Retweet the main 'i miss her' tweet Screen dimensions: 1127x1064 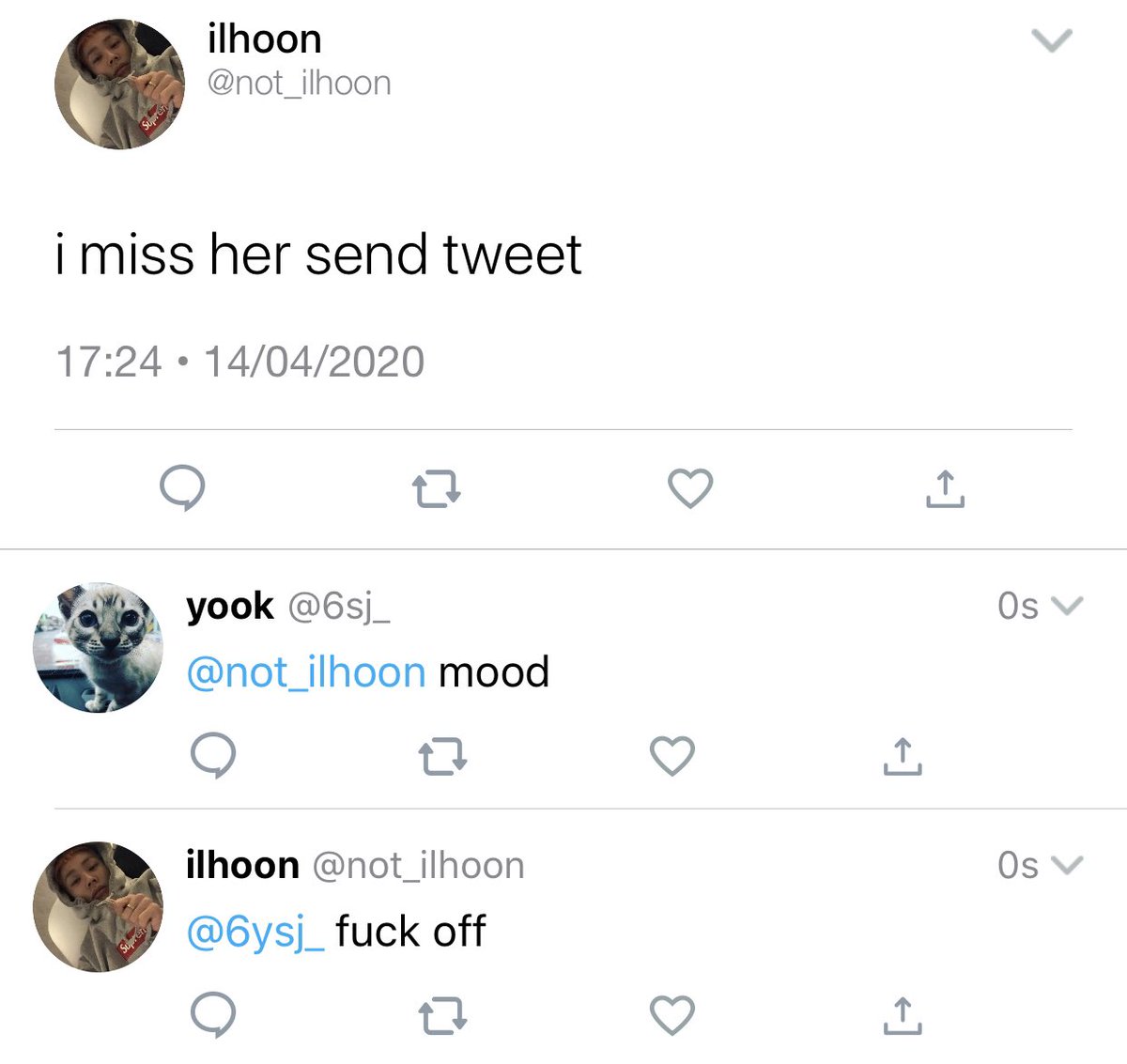(437, 489)
